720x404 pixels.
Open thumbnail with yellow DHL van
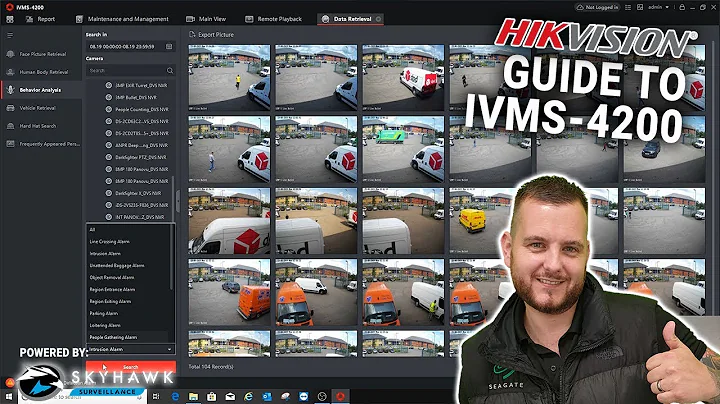[x=490, y=221]
